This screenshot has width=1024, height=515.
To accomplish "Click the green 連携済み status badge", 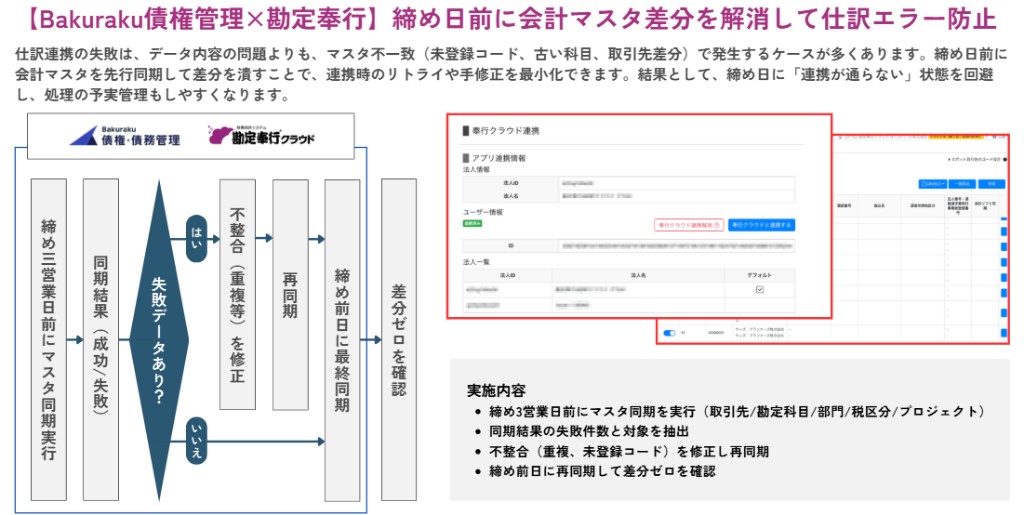I will point(472,223).
